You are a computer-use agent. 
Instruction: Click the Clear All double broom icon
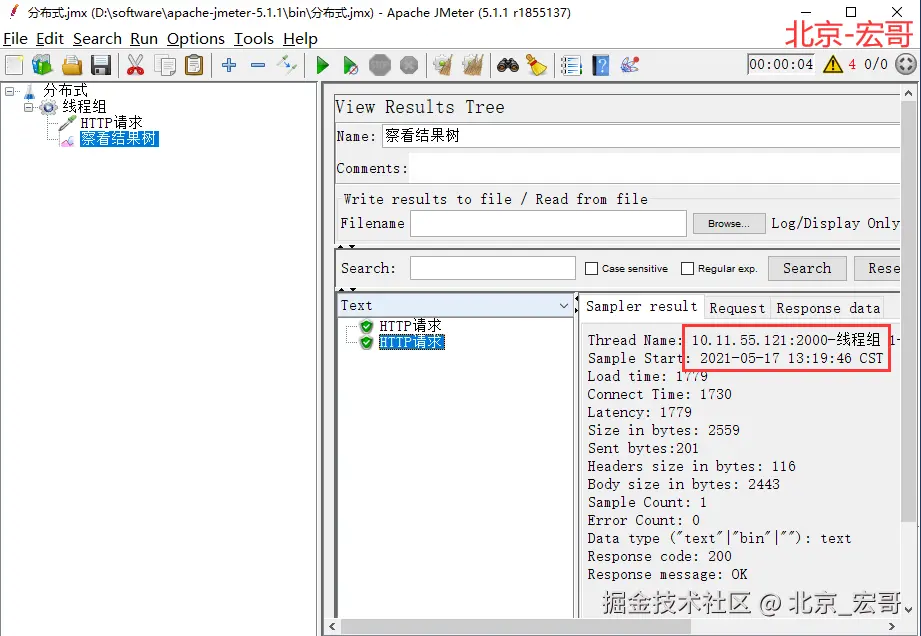pos(472,65)
